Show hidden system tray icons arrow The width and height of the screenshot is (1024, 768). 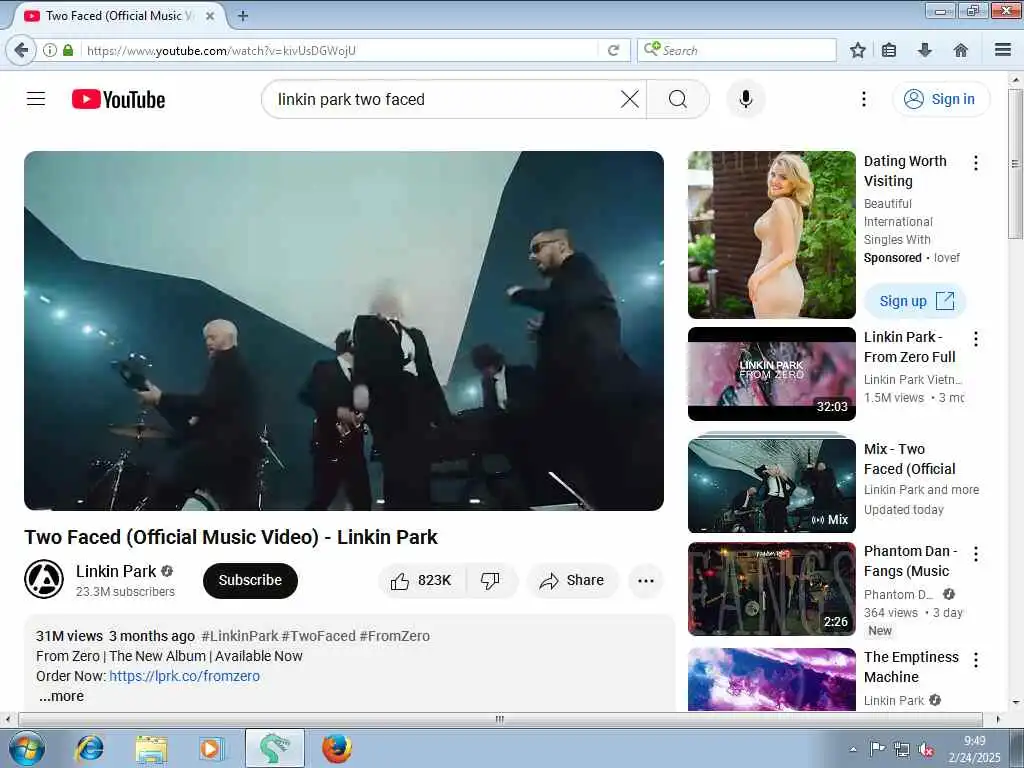coord(853,750)
